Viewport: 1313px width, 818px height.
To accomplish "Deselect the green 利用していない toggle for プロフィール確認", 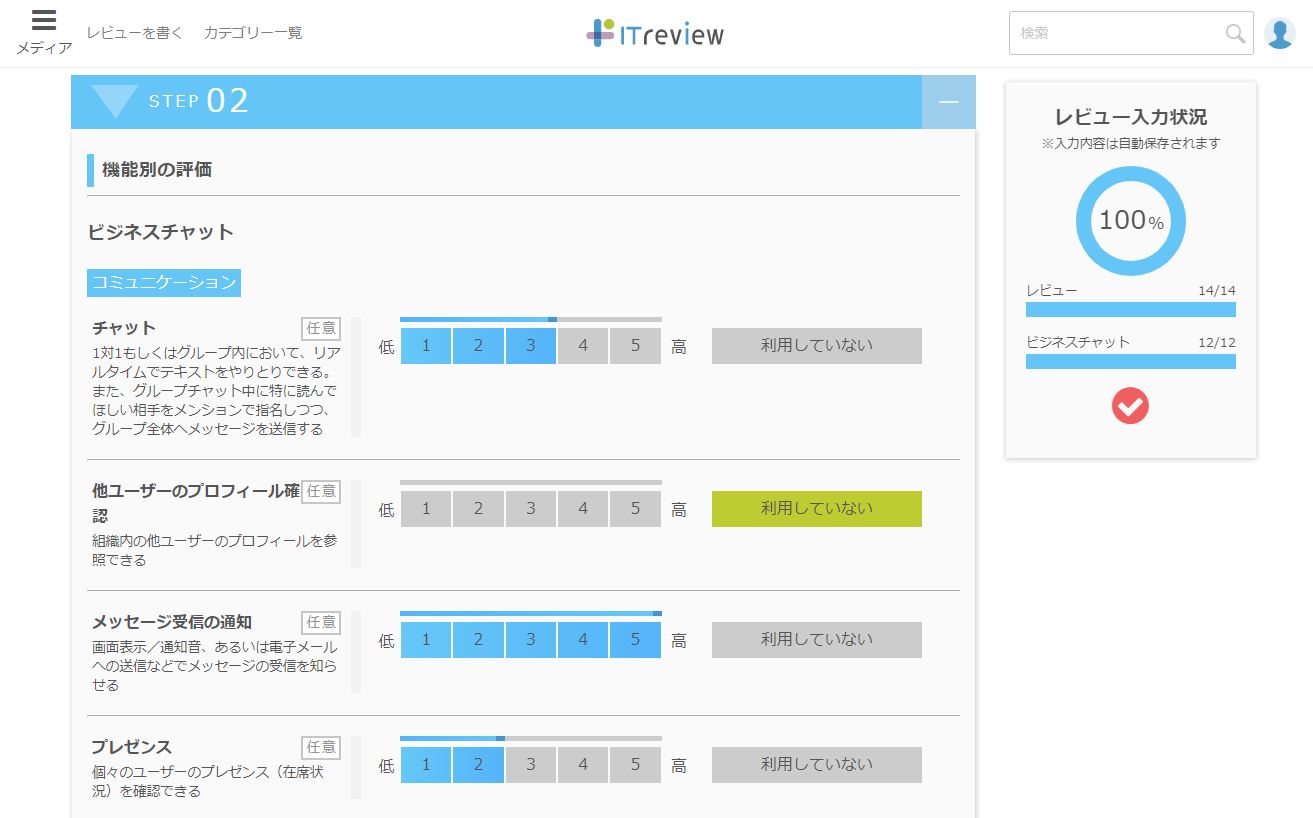I will (x=816, y=509).
